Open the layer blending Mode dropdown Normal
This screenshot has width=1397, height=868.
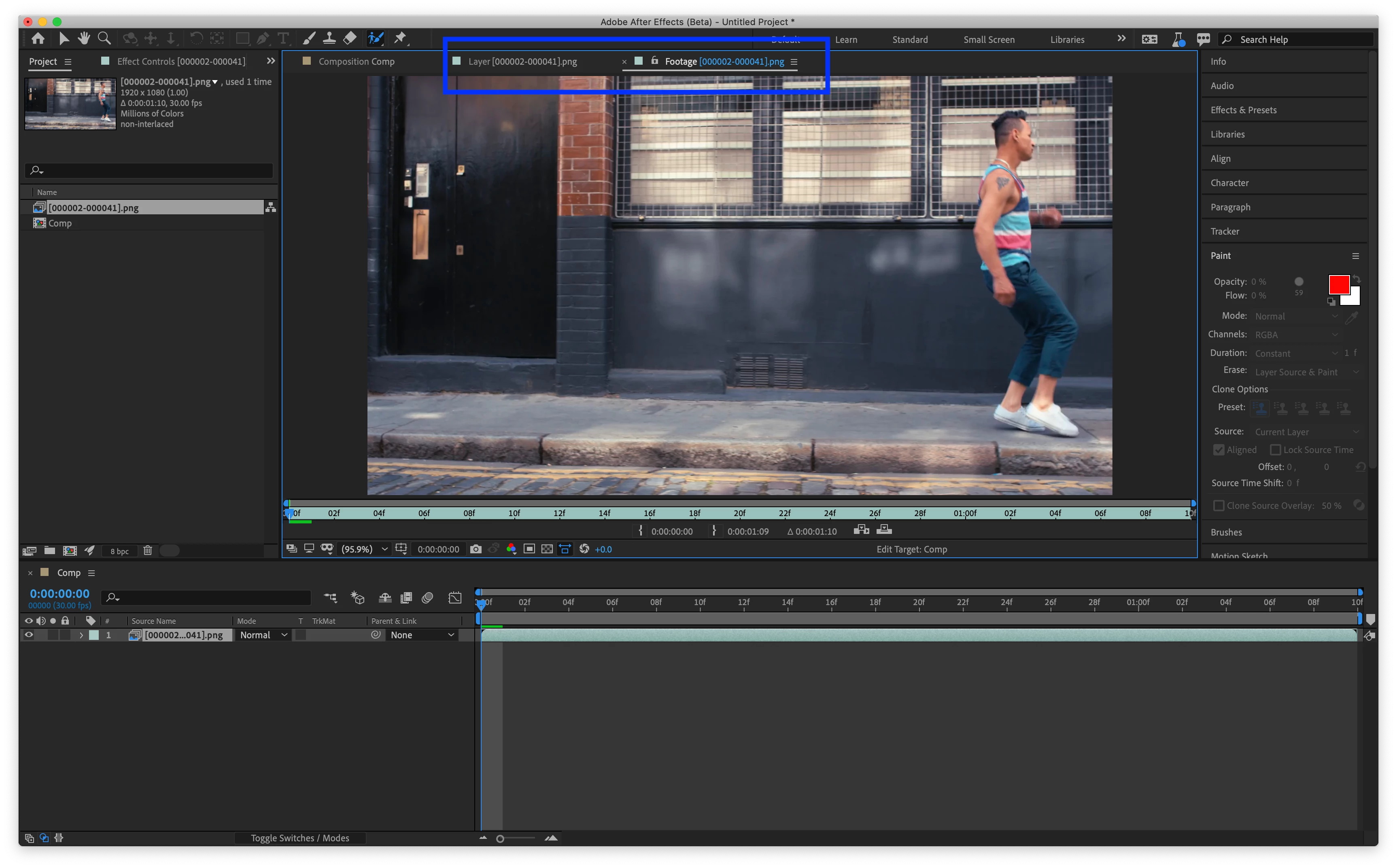pyautogui.click(x=263, y=634)
